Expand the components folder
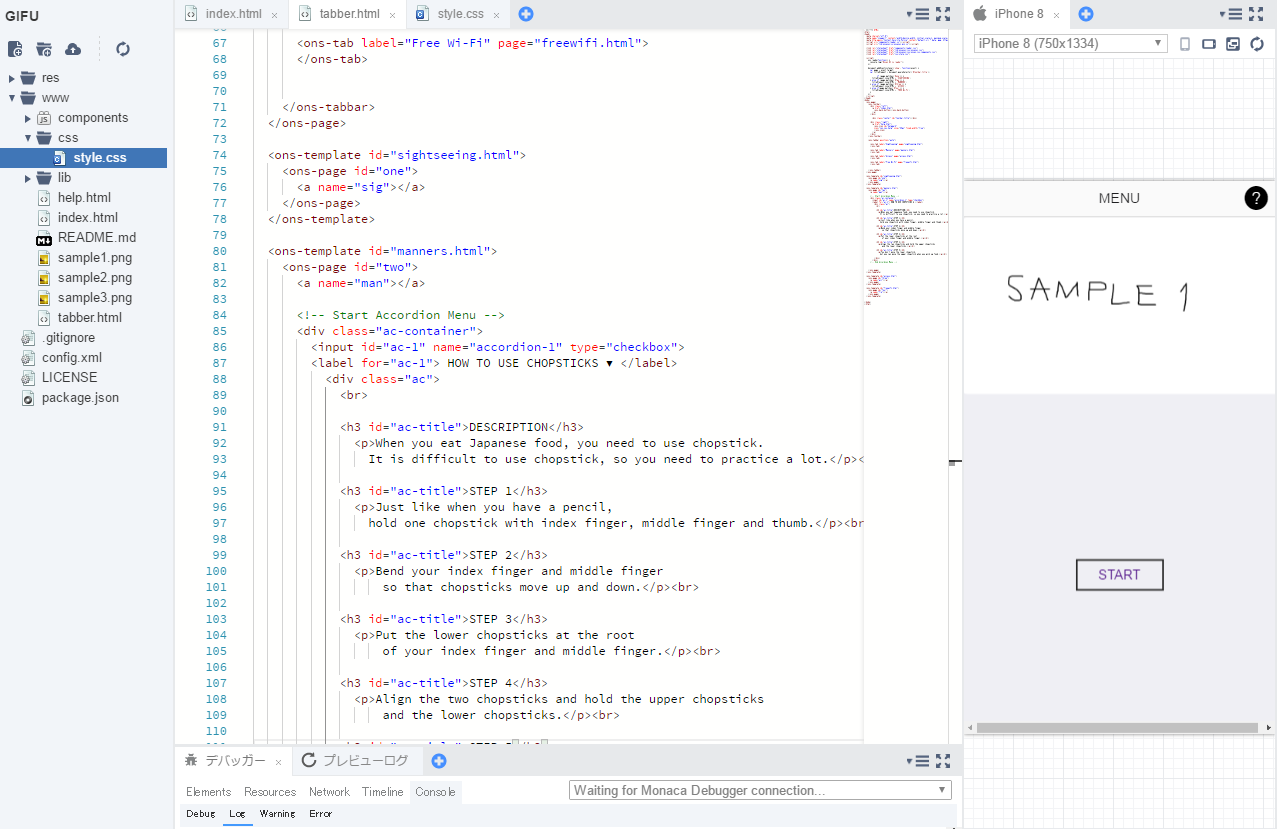Viewport: 1277px width, 829px height. coord(29,118)
